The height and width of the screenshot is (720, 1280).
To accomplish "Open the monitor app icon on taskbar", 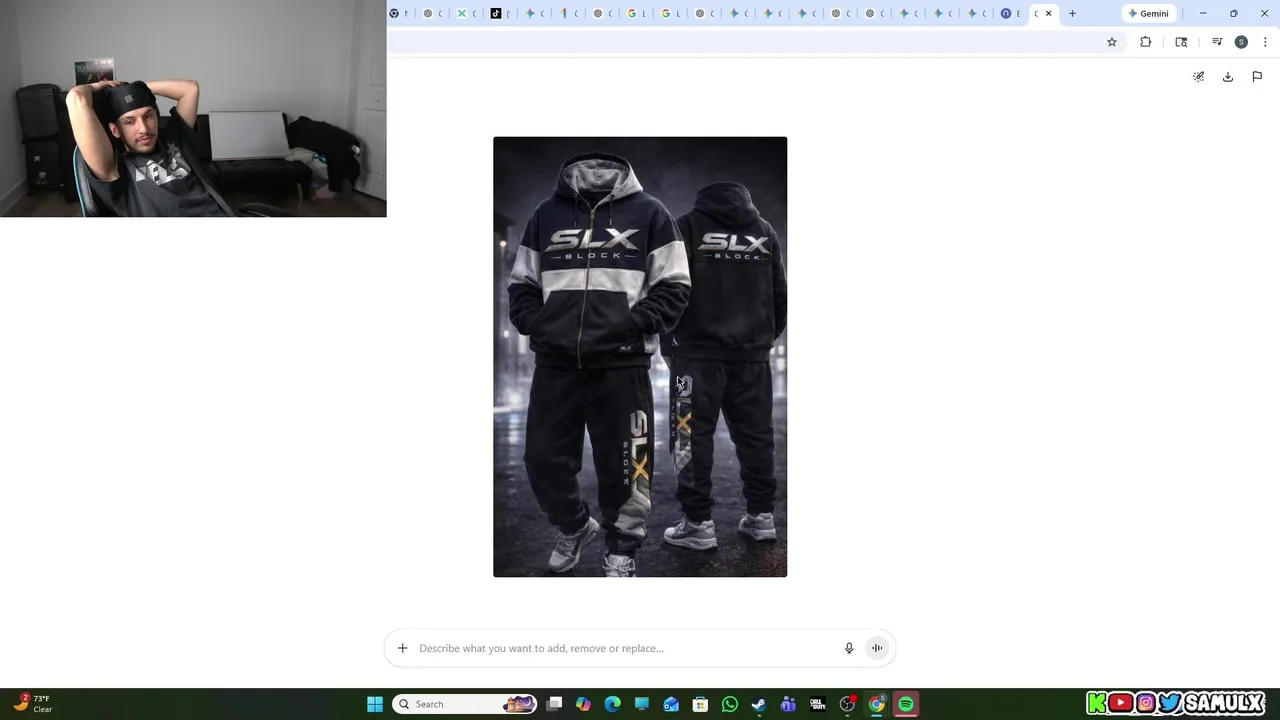I will [642, 704].
